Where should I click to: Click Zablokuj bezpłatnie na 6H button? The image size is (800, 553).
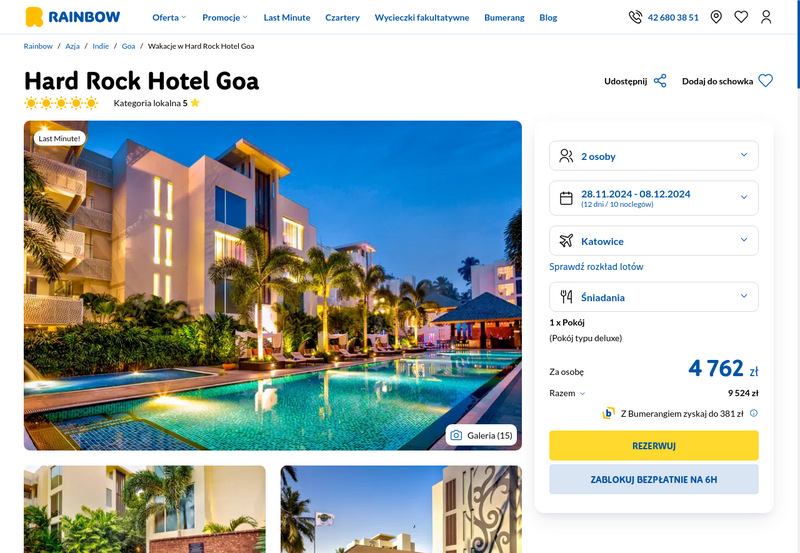[654, 480]
